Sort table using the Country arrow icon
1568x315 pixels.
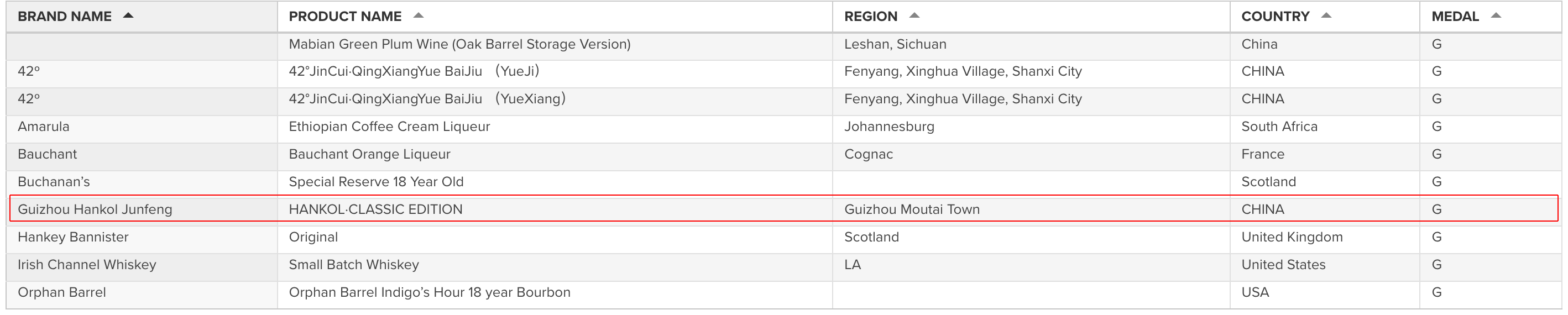(x=1326, y=16)
